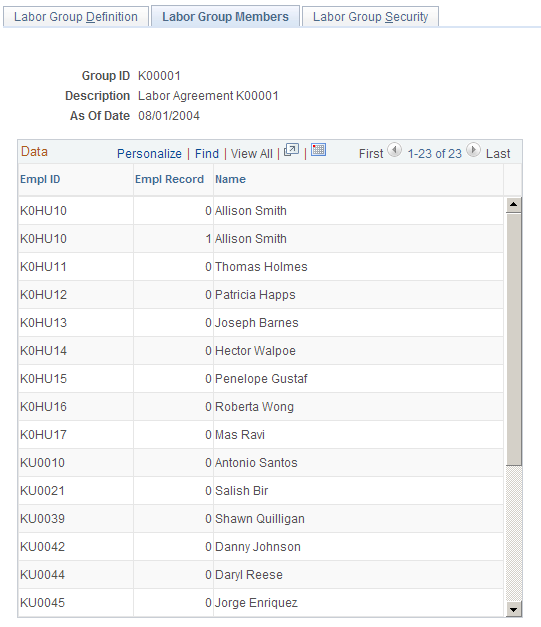Click the View All link

coord(252,154)
